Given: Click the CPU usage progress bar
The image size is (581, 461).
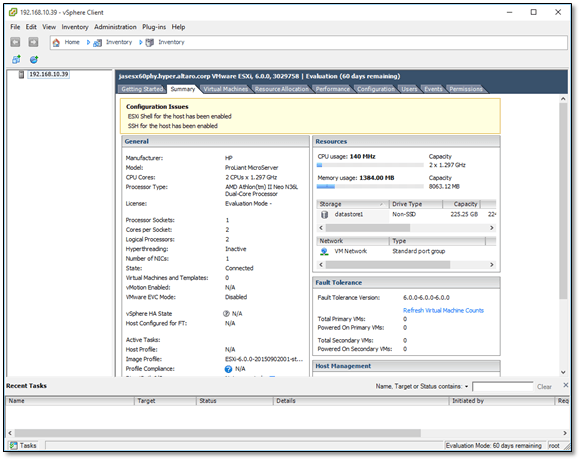Looking at the screenshot, I should (x=370, y=165).
